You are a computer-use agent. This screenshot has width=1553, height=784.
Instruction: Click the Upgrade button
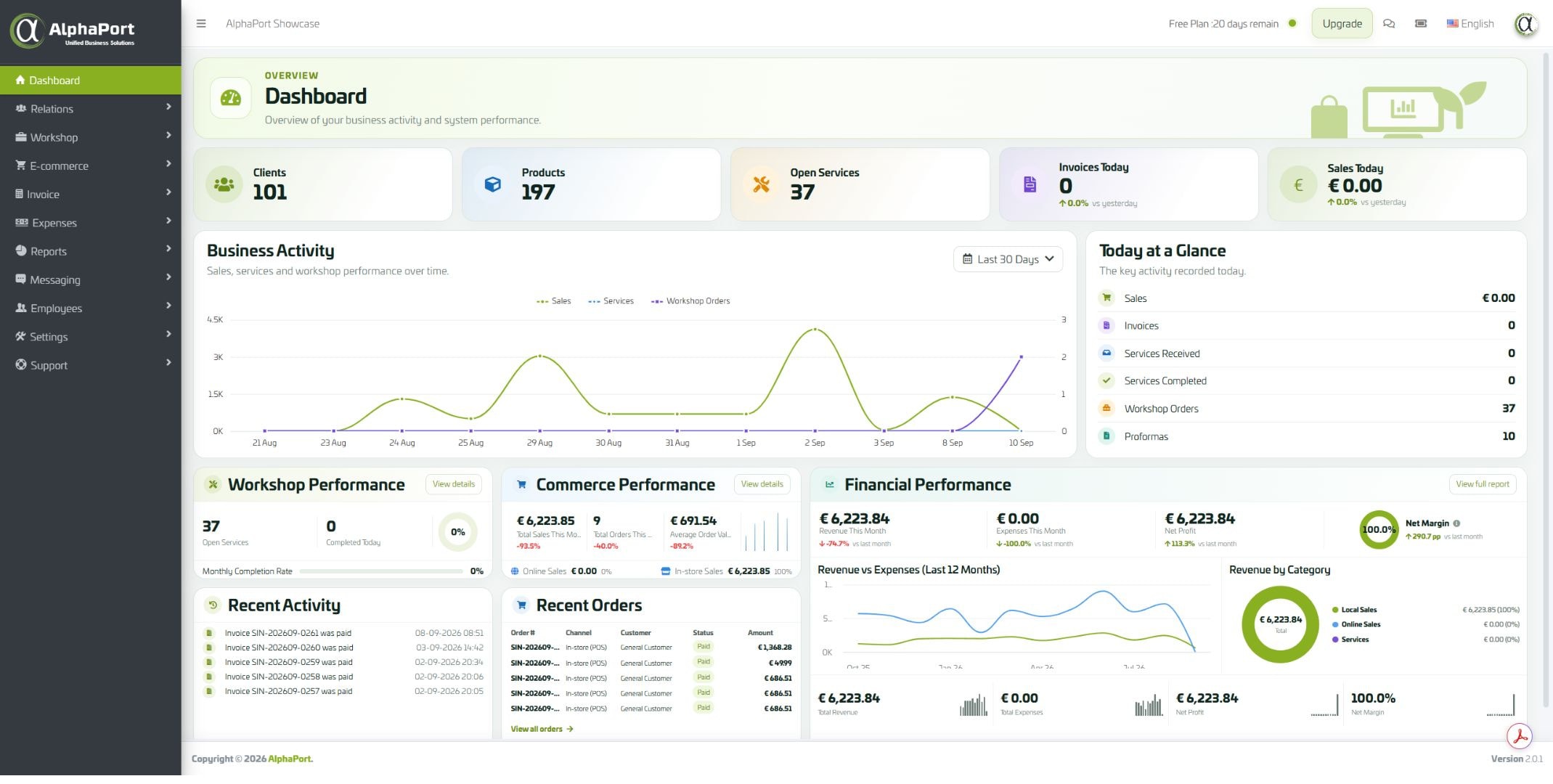pyautogui.click(x=1342, y=23)
